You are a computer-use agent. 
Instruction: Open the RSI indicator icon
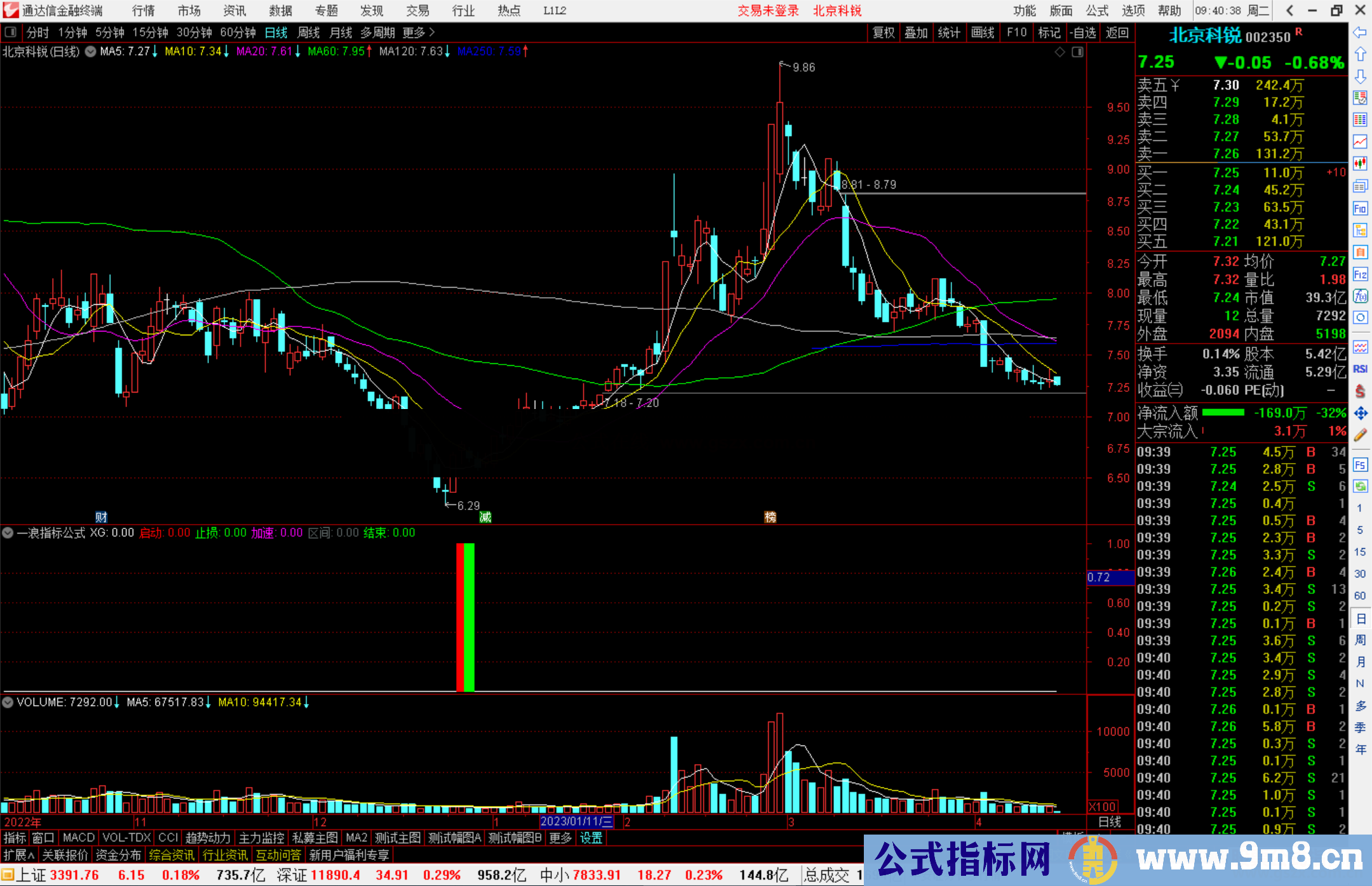1360,369
